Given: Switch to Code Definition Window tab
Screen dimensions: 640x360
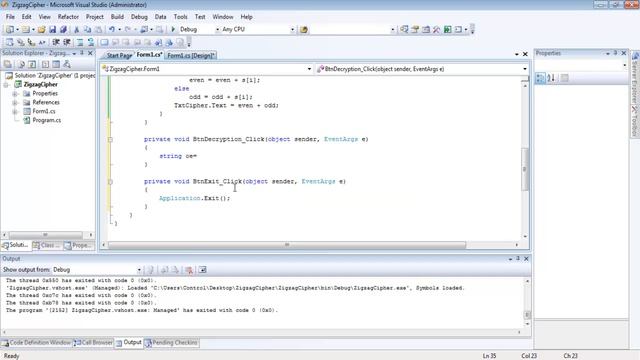Looking at the screenshot, I should (36, 343).
